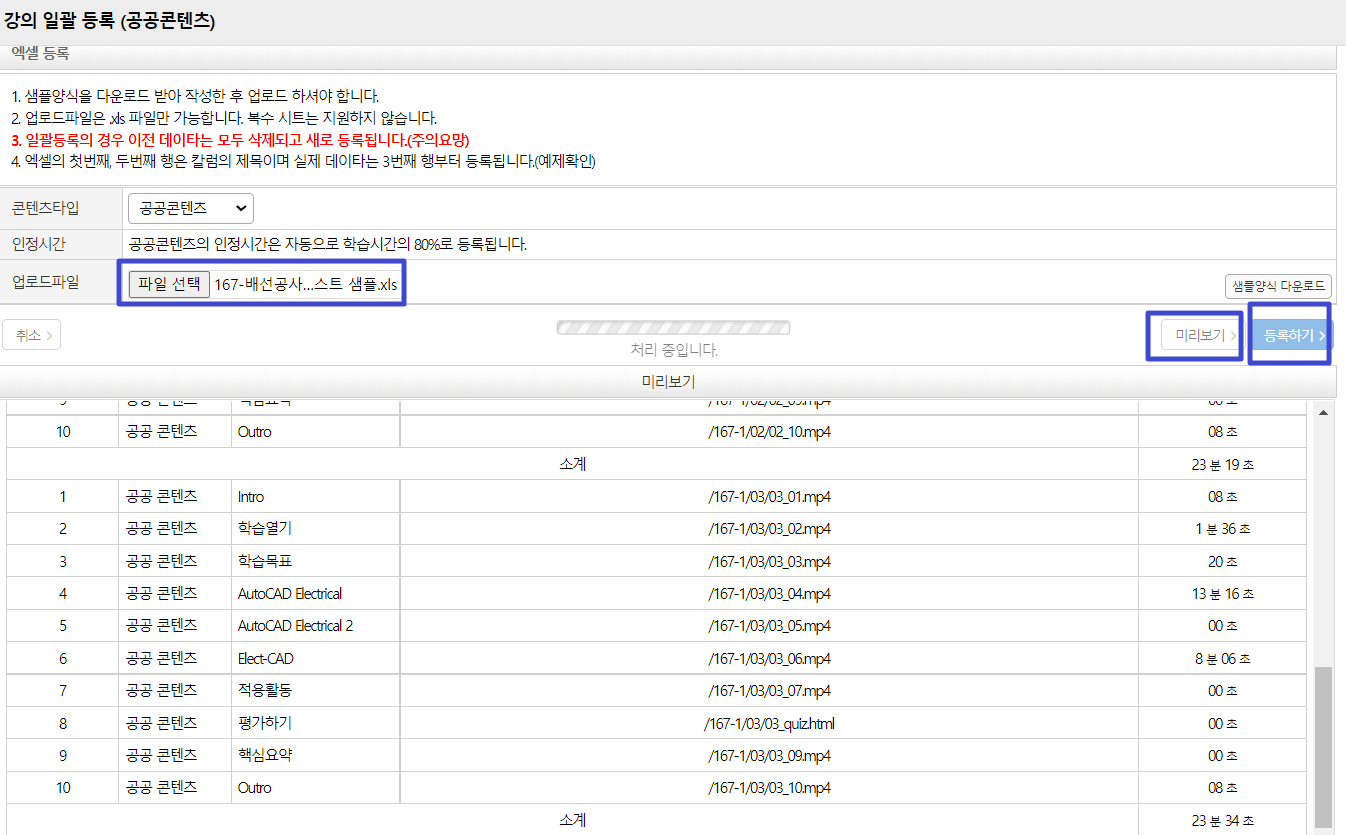This screenshot has width=1346, height=835.
Task: Click the AutoCAD Electrical 2 row title
Action: click(295, 626)
